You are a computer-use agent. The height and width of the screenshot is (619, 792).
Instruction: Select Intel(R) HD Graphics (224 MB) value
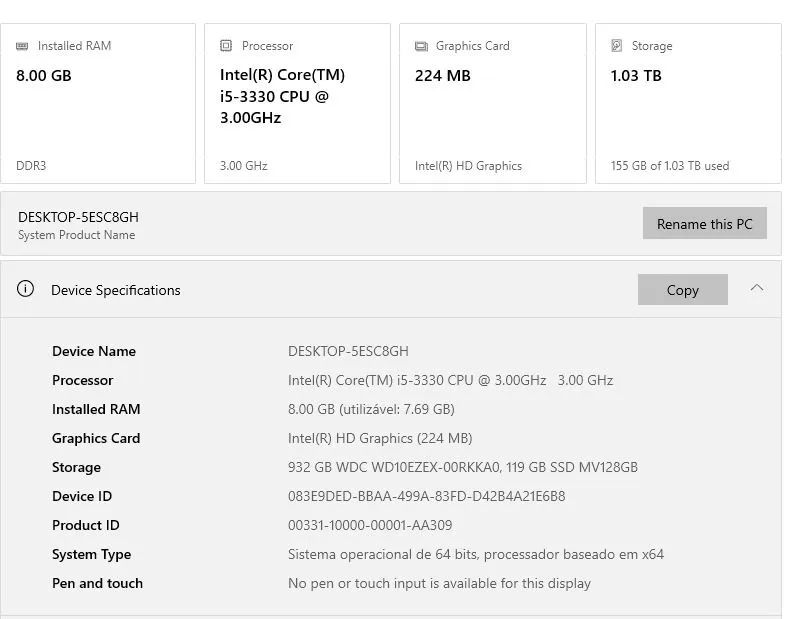(380, 438)
